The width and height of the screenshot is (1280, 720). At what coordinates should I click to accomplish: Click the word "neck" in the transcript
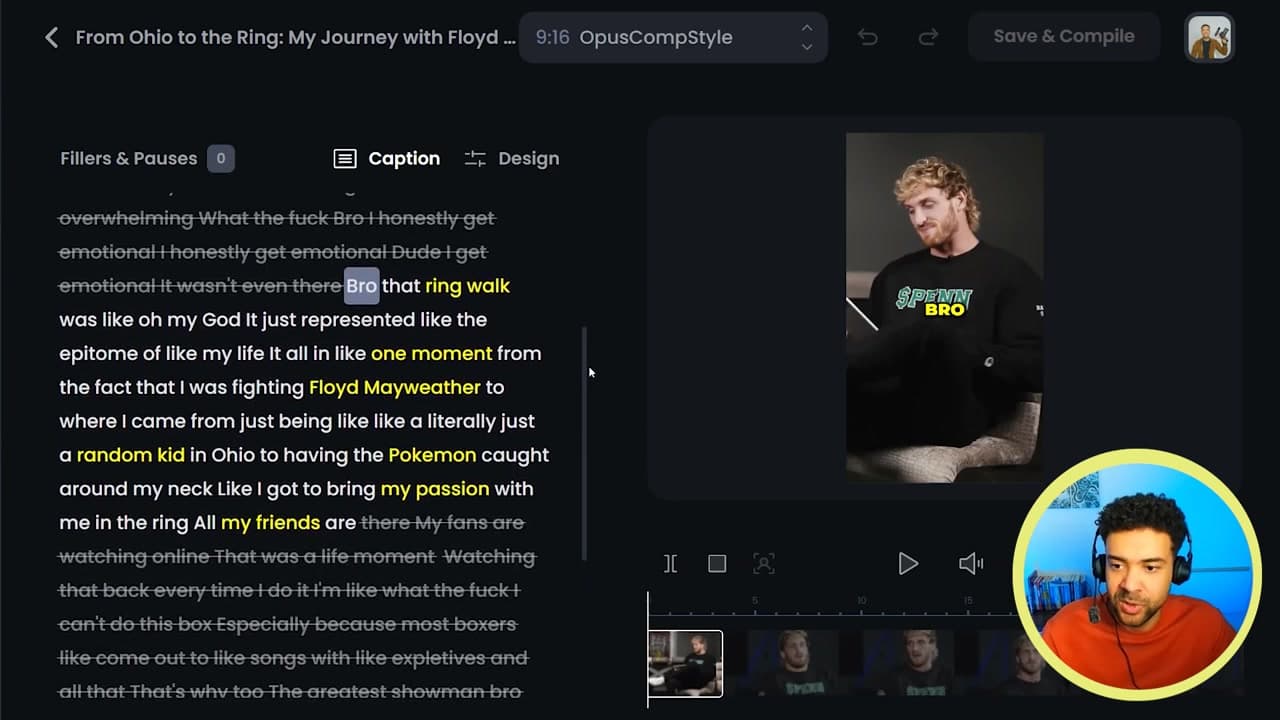(190, 489)
